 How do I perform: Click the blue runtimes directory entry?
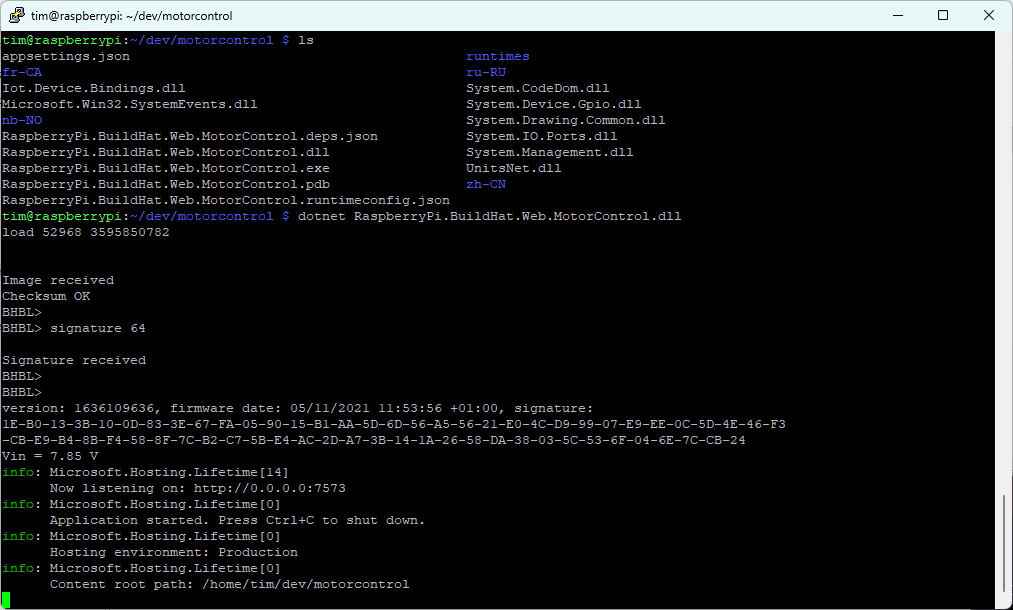497,56
